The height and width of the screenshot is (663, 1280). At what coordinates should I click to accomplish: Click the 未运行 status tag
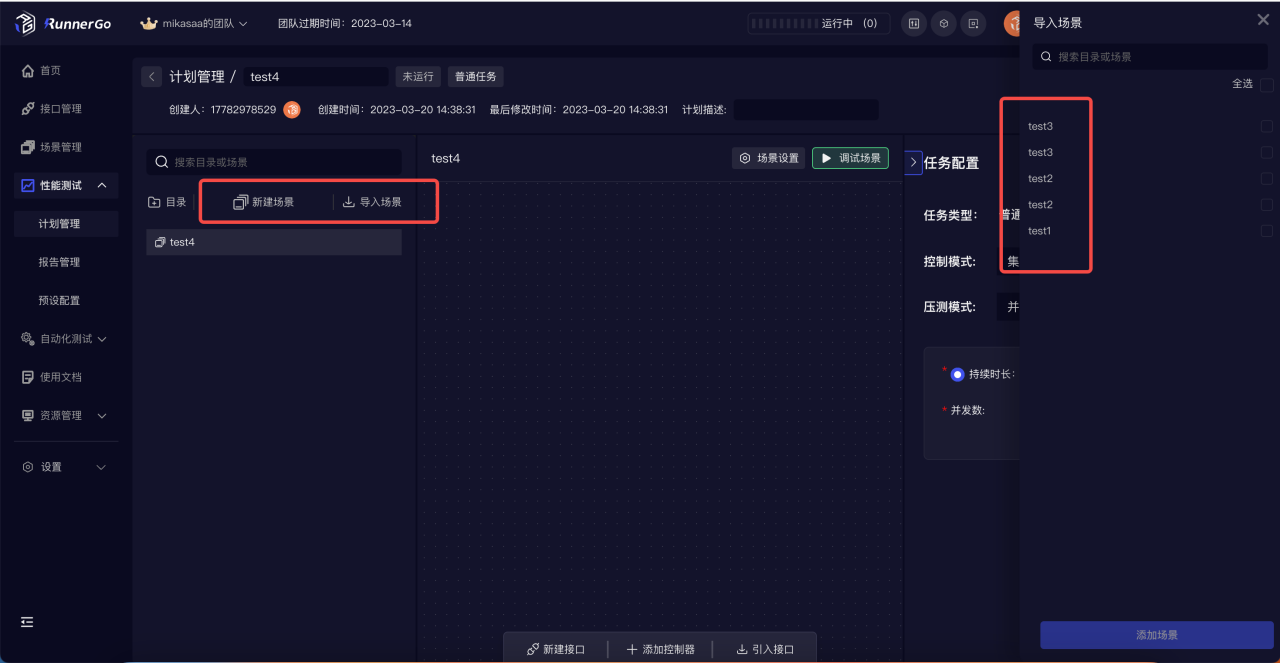point(418,76)
